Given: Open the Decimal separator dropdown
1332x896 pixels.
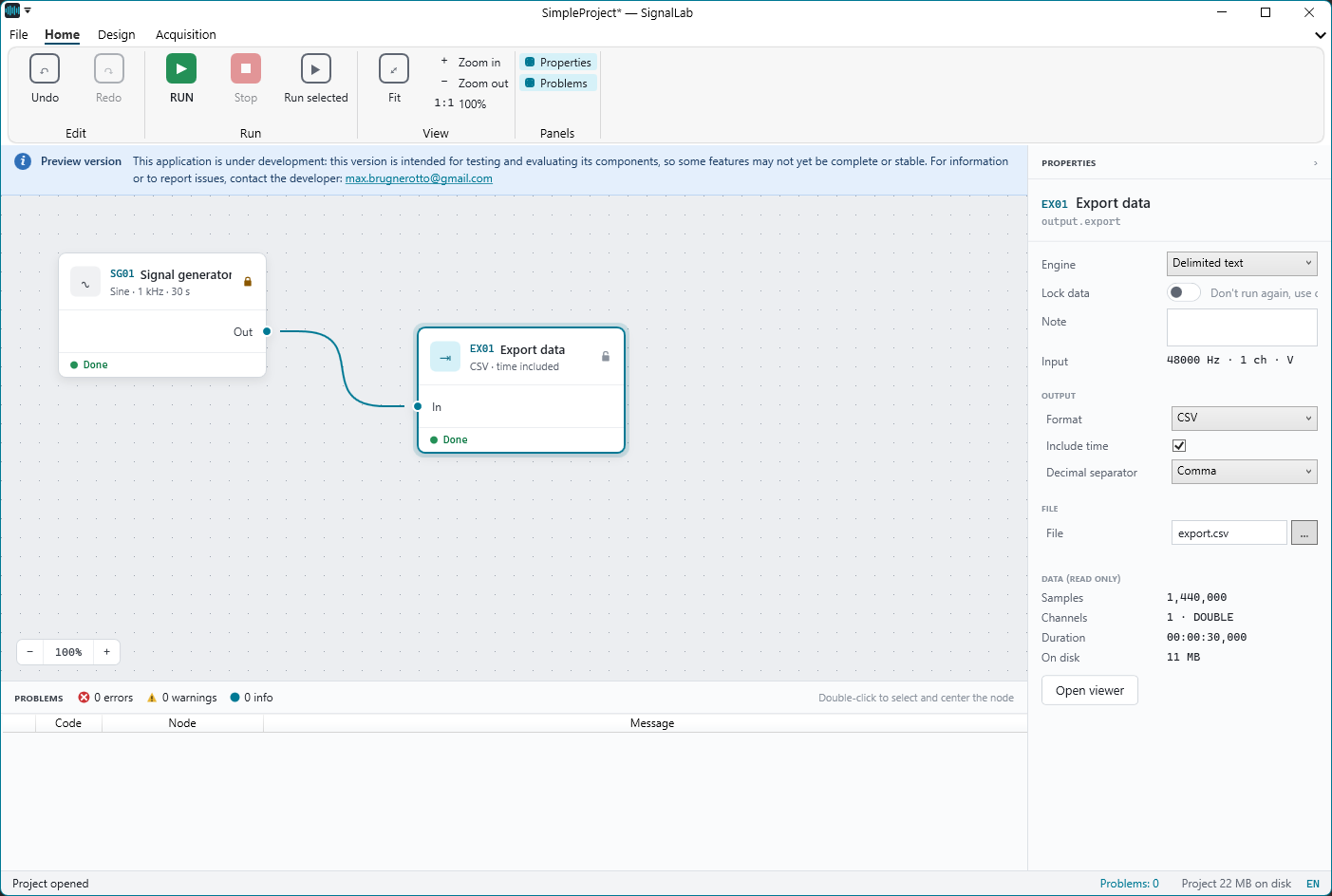Looking at the screenshot, I should tap(1245, 471).
